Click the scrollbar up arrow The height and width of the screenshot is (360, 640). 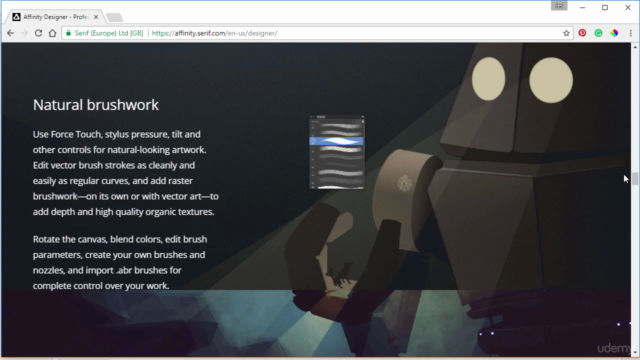(x=635, y=47)
